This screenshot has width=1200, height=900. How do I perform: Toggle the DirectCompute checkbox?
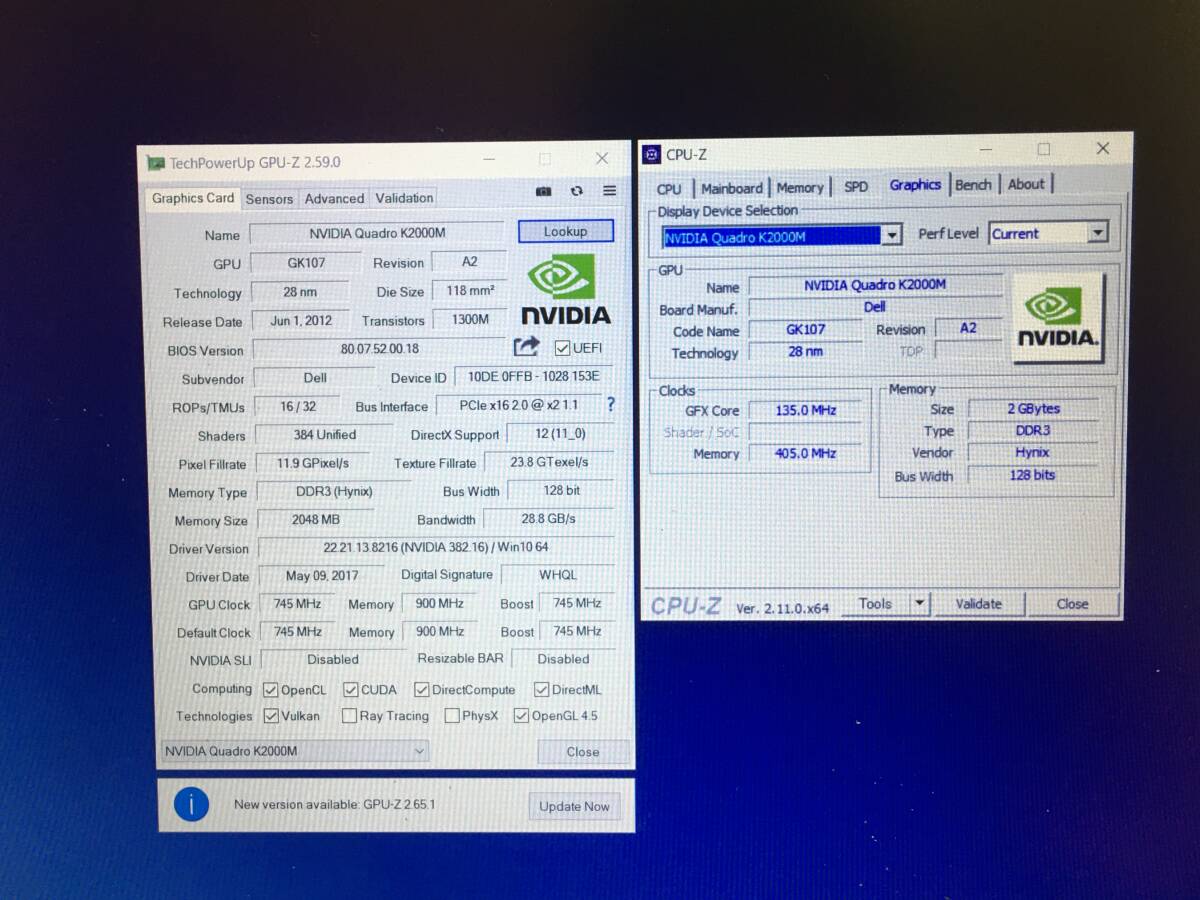click(x=421, y=690)
